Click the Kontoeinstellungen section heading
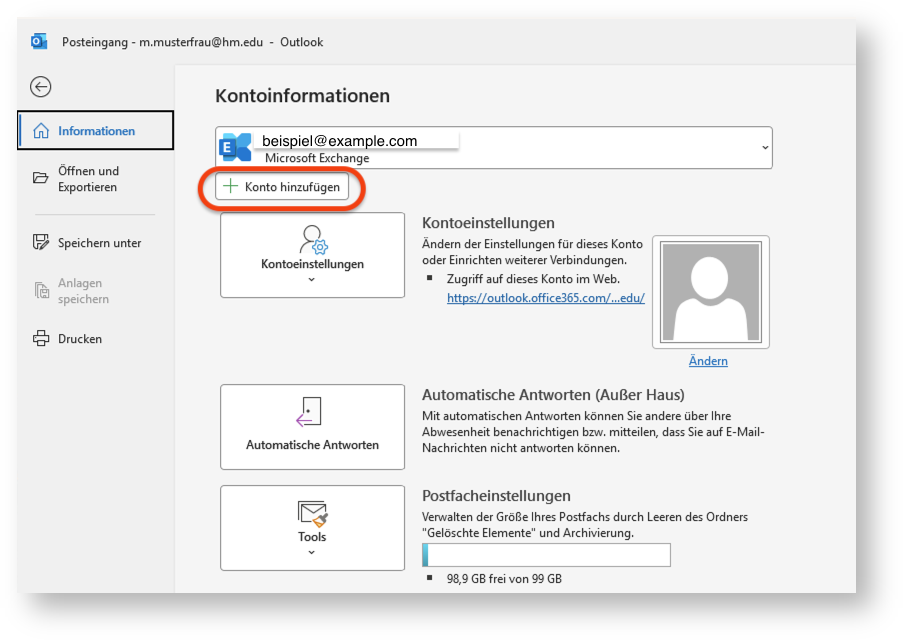 point(488,223)
